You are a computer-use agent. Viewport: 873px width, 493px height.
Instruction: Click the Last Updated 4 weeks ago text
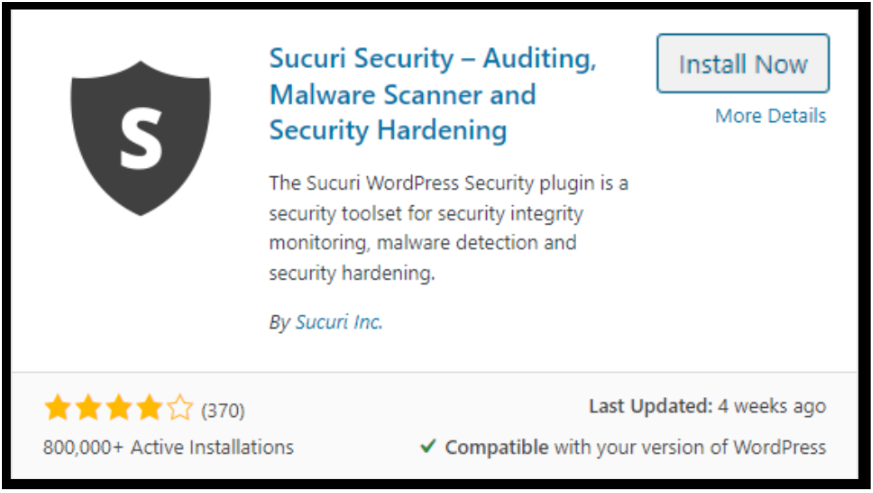[x=708, y=407]
